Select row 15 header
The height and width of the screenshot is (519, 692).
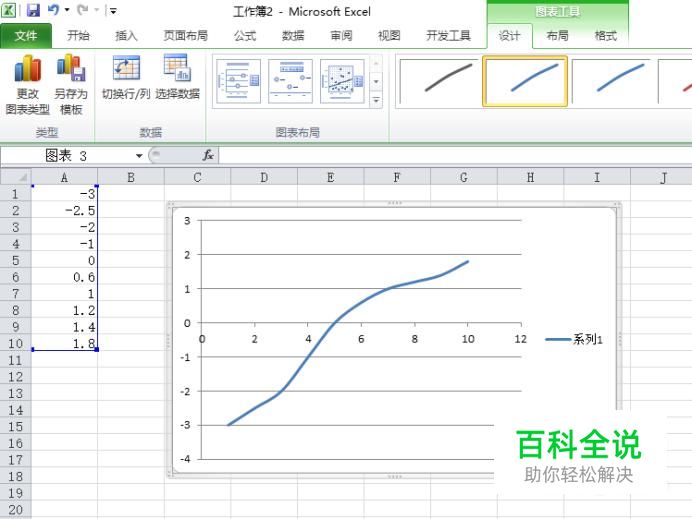(x=15, y=427)
